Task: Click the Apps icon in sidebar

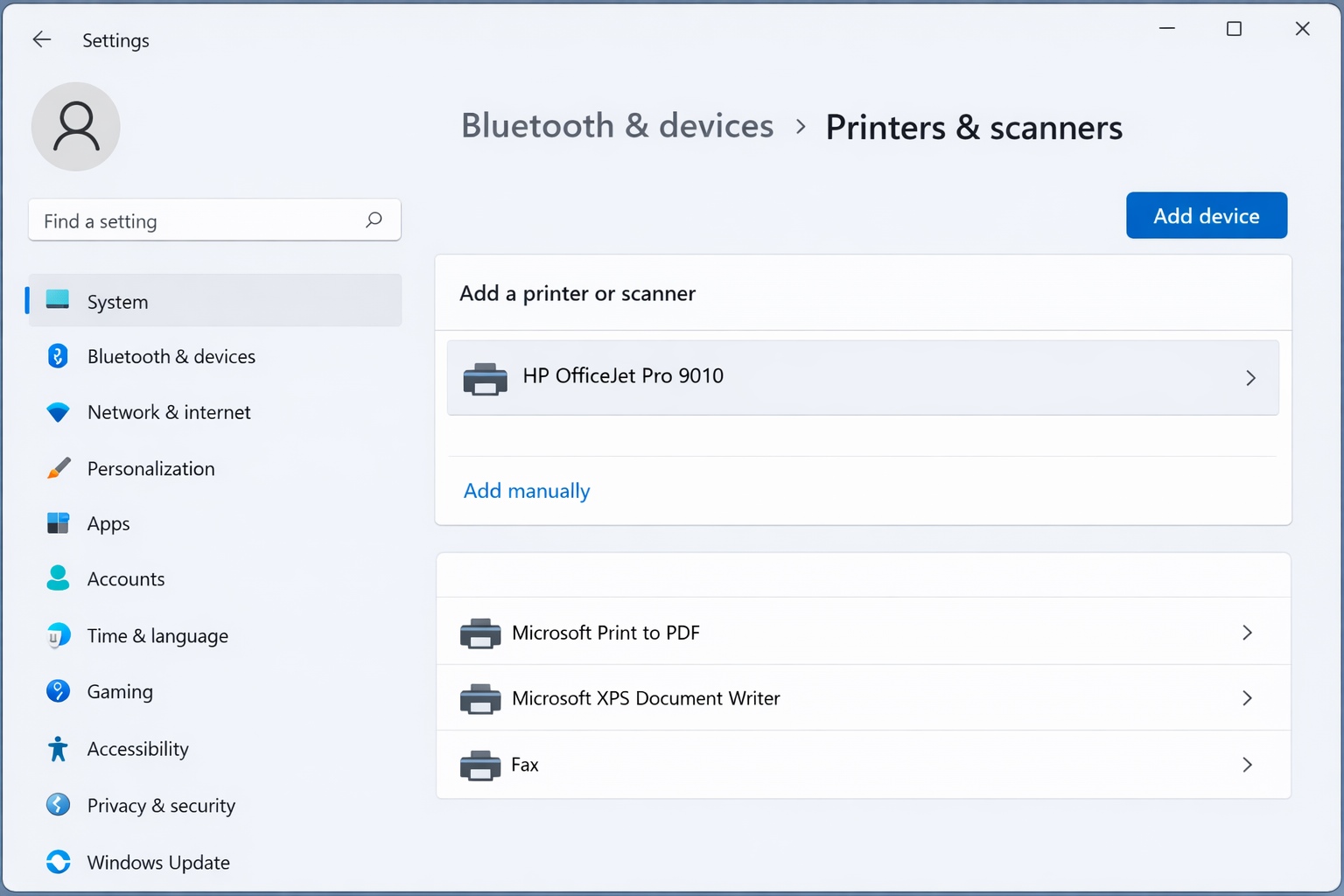Action: tap(57, 523)
